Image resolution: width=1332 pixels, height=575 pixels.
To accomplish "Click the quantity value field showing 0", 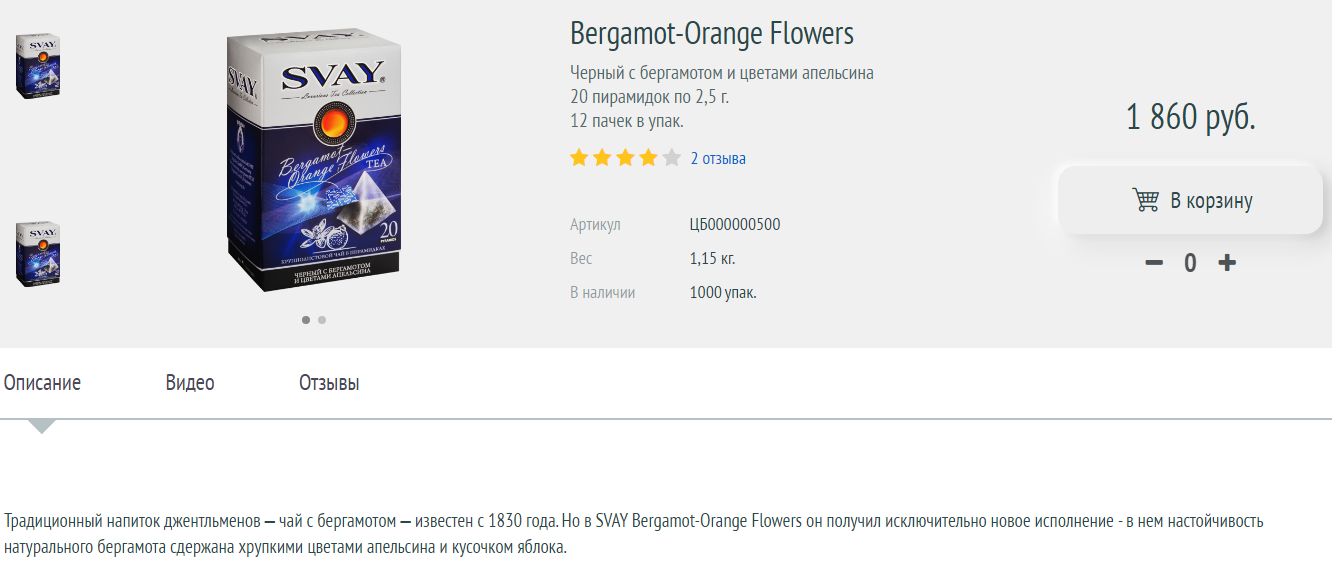I will [x=1190, y=263].
